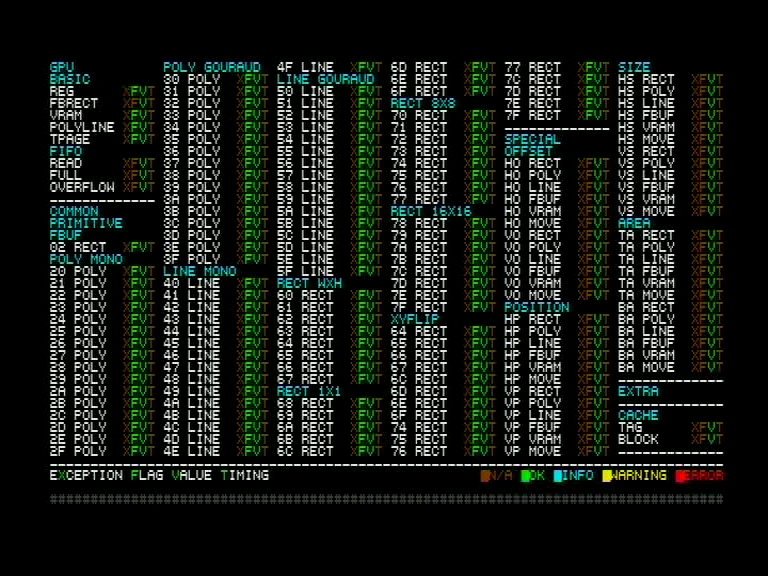This screenshot has width=768, height=576.
Task: Select the 02 RECT test entry
Action: point(78,247)
